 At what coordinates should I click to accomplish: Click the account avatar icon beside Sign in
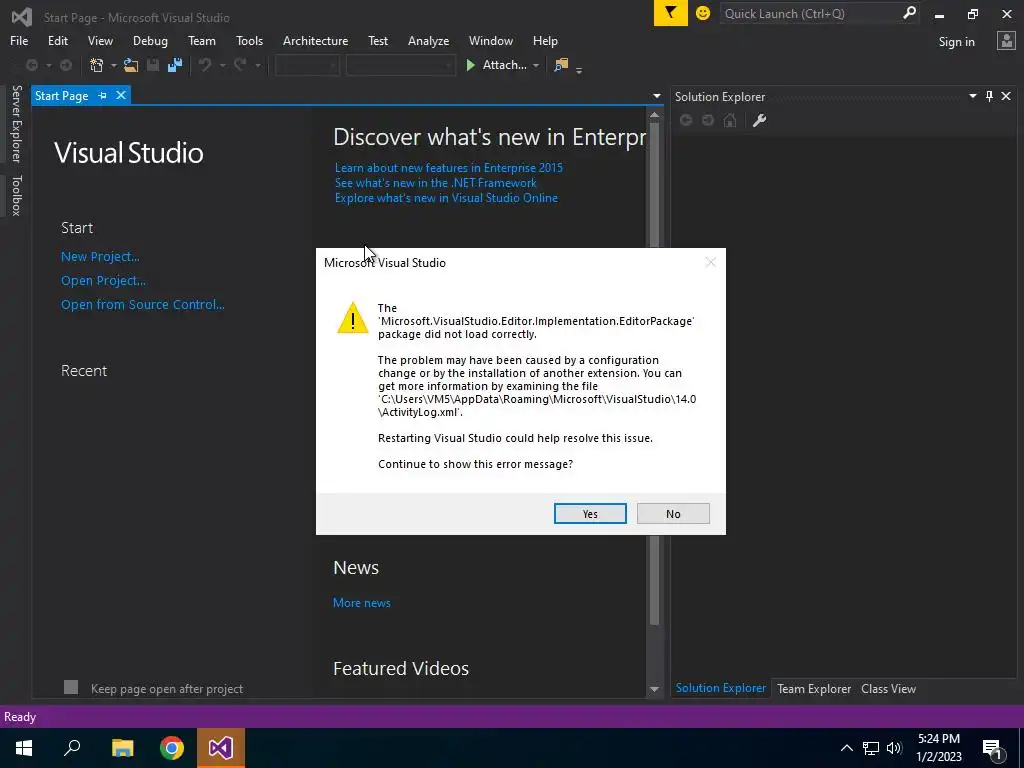coord(1006,41)
